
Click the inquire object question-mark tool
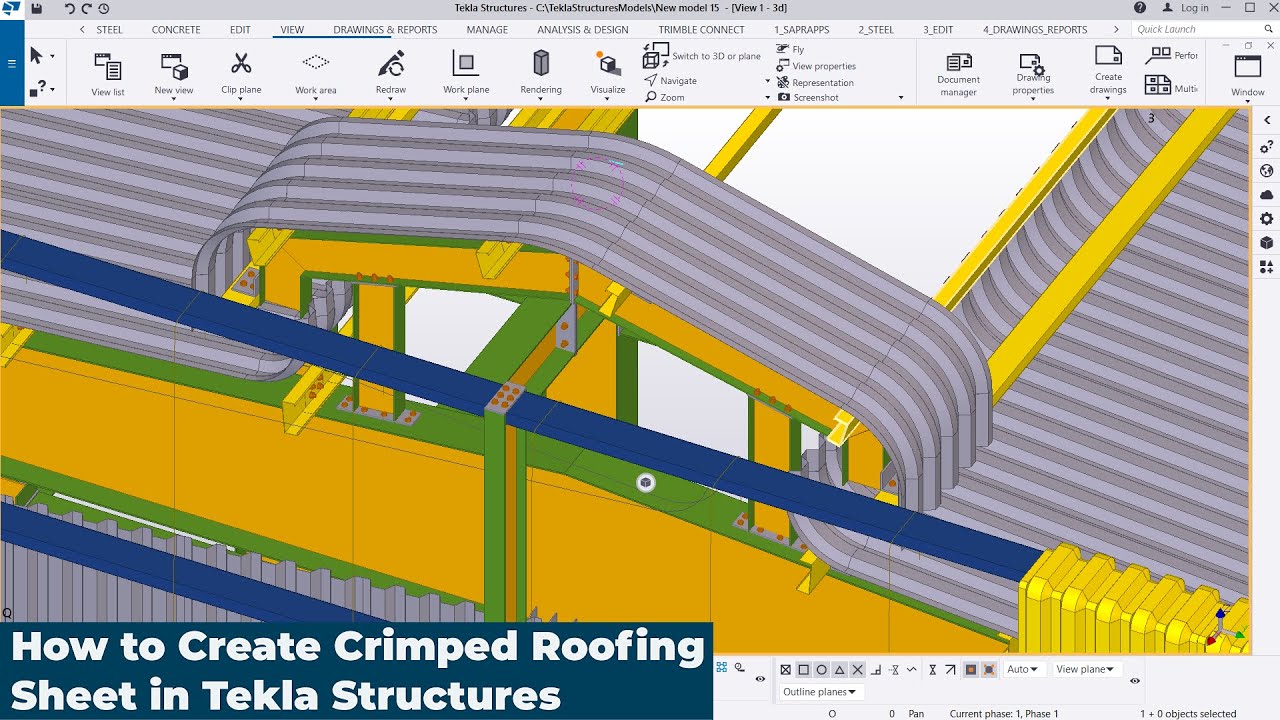click(x=37, y=89)
